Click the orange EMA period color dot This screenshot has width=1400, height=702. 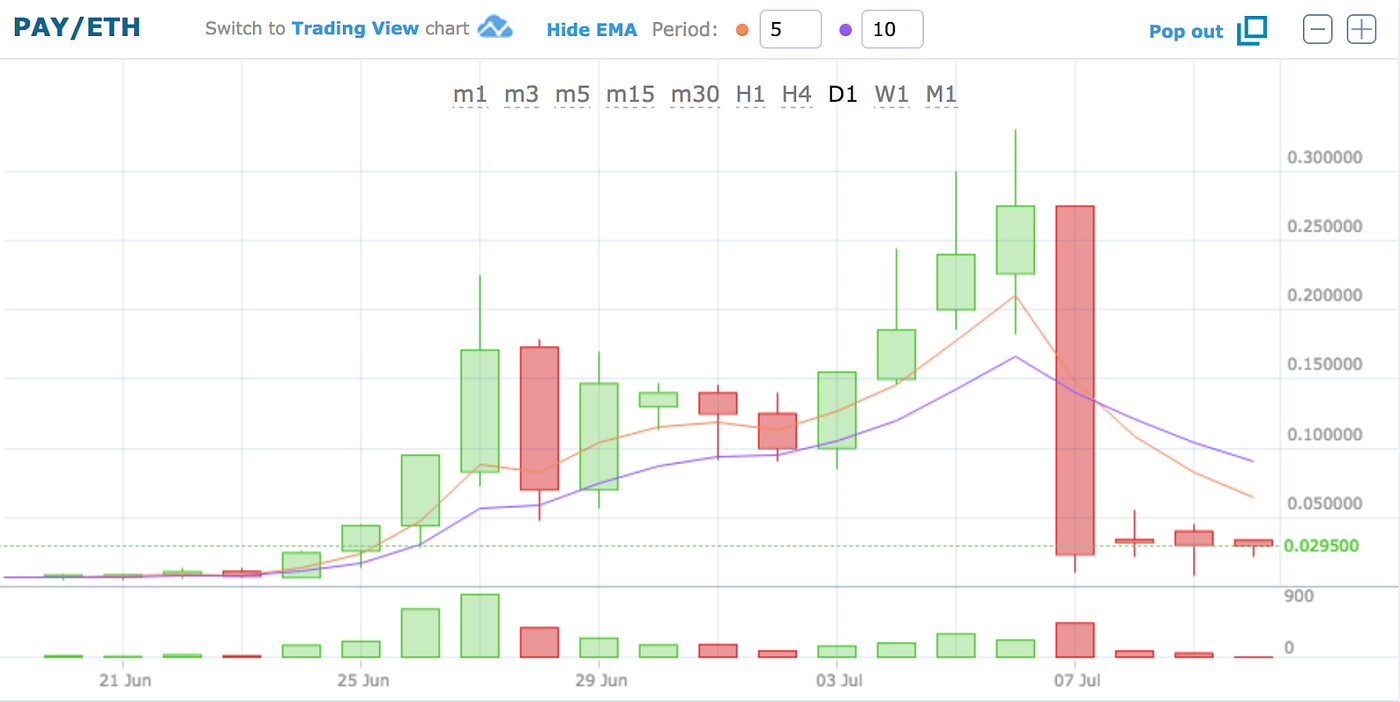click(x=742, y=30)
